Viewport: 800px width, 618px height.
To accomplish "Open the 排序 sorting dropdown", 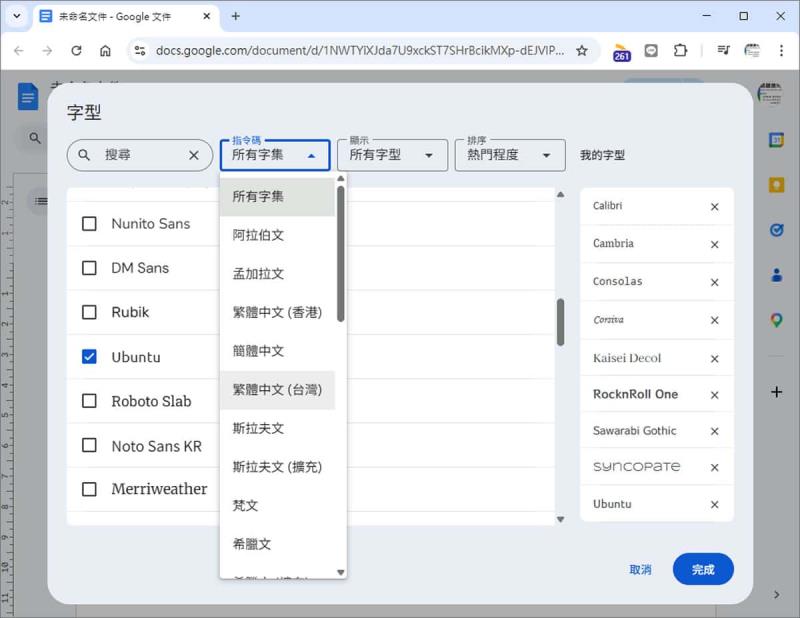I will (x=510, y=155).
